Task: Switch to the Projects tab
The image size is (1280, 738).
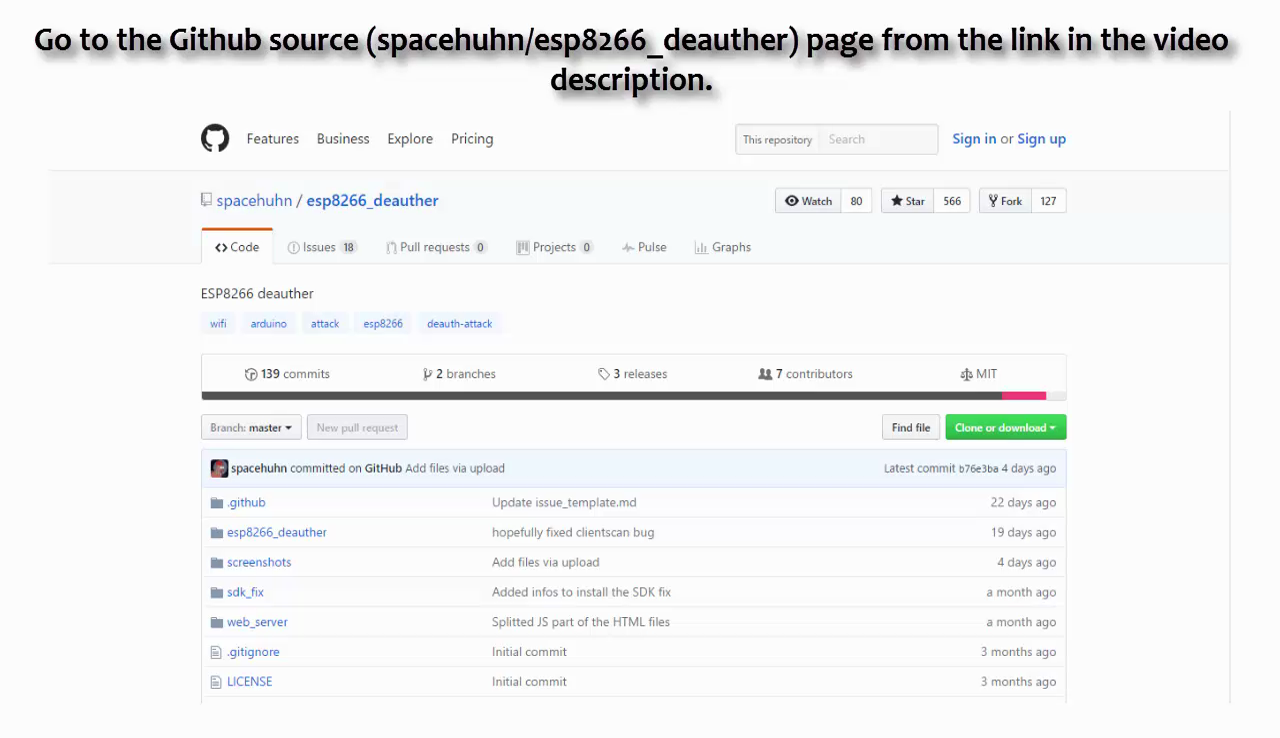Action: (555, 247)
